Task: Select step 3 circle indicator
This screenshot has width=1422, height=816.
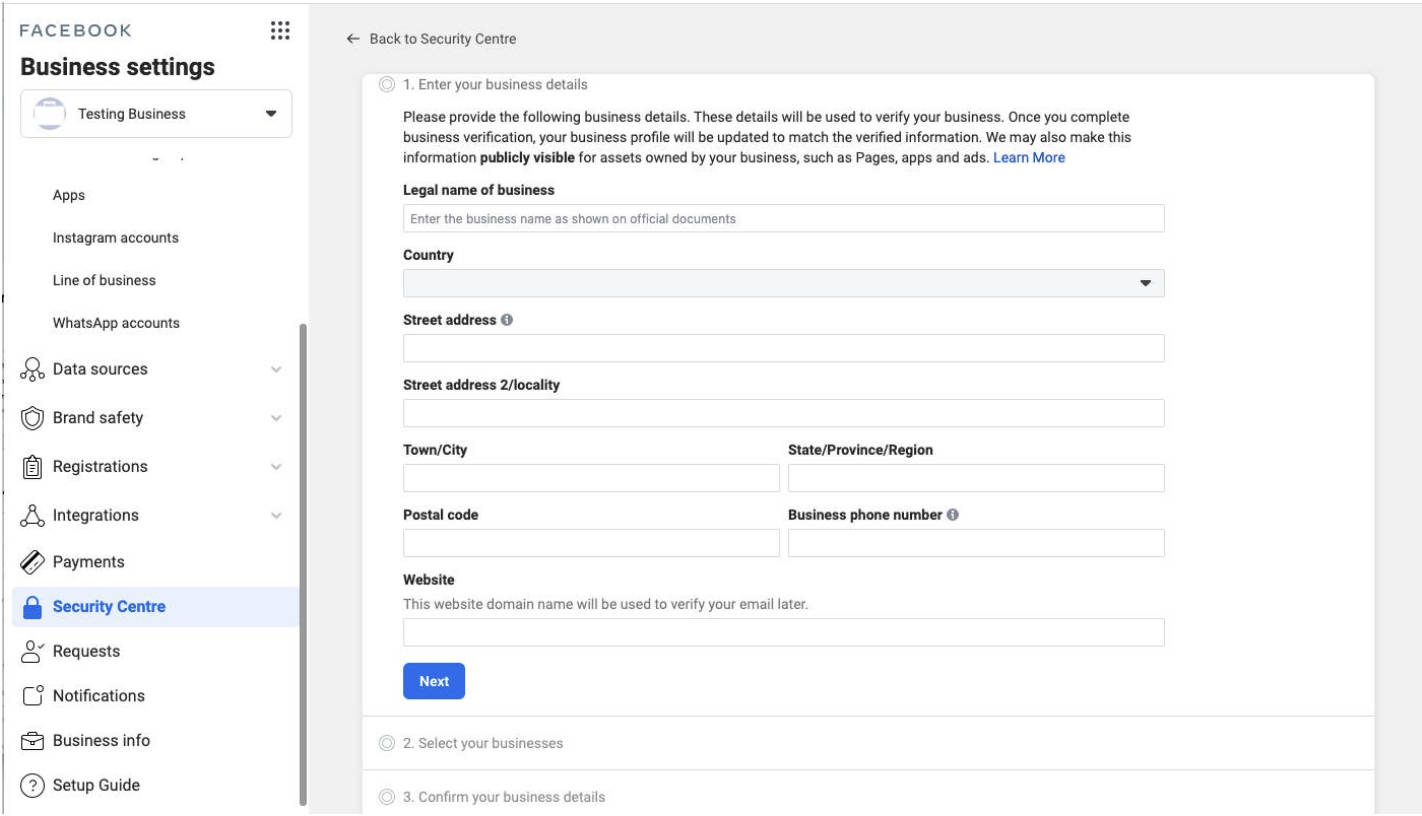Action: coord(387,797)
